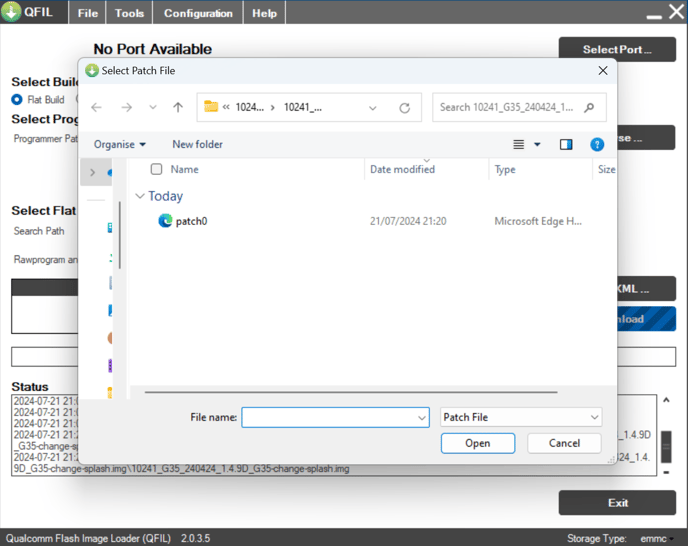Collapse the Today group
This screenshot has width=688, height=546.
[x=140, y=196]
